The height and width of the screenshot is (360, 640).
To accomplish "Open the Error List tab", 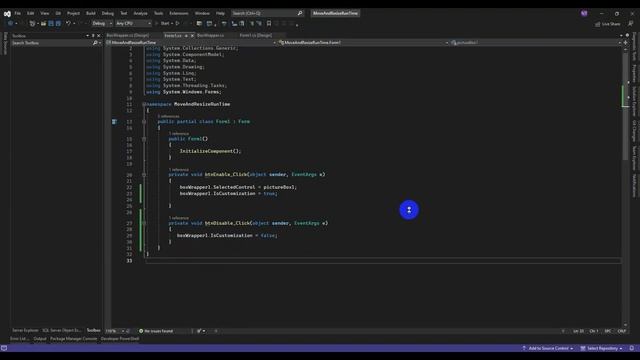I will pos(19,339).
